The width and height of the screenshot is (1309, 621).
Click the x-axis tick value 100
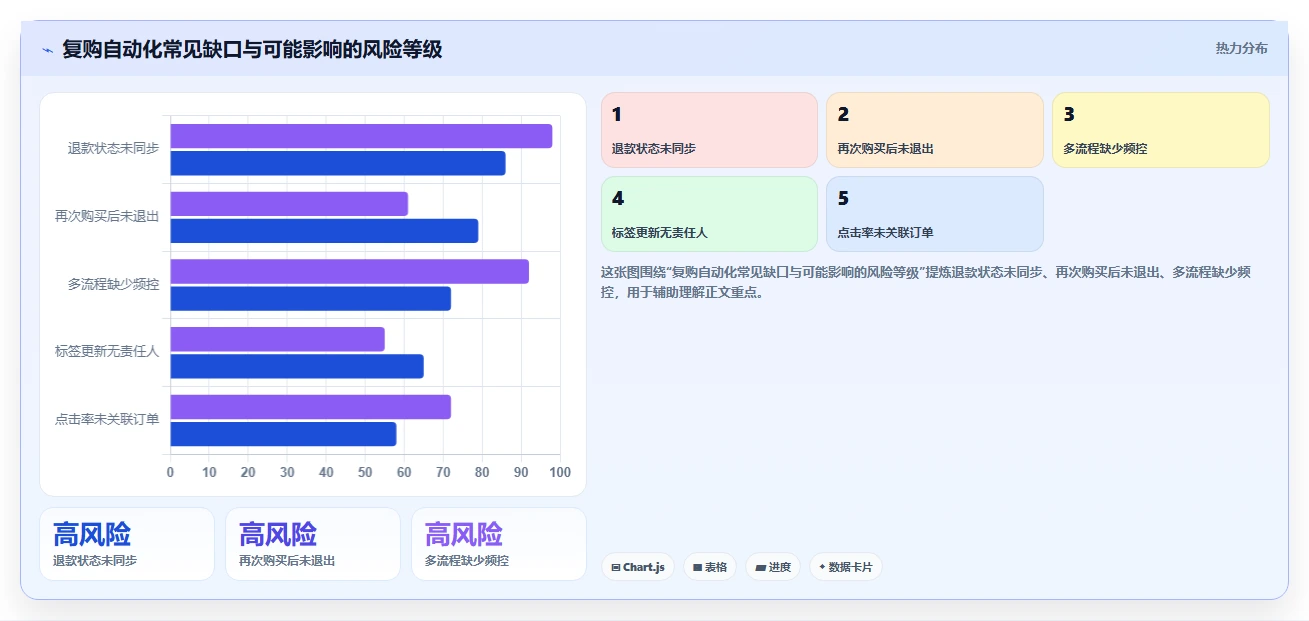click(560, 472)
